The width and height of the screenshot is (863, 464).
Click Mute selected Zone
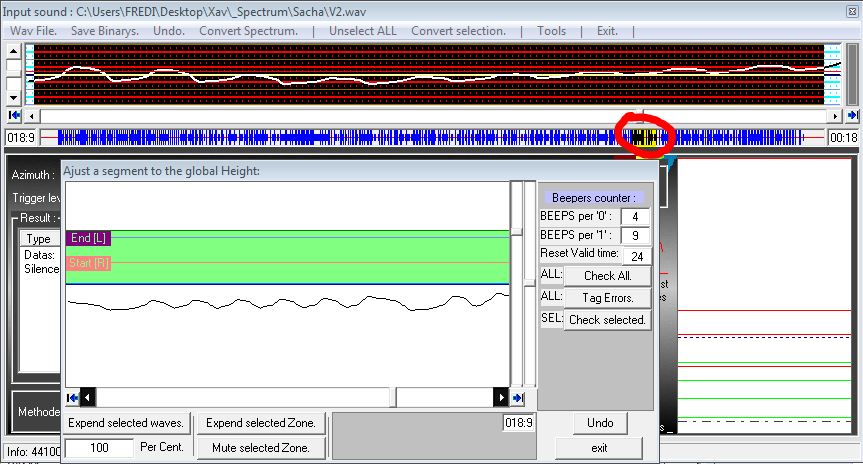tap(260, 448)
